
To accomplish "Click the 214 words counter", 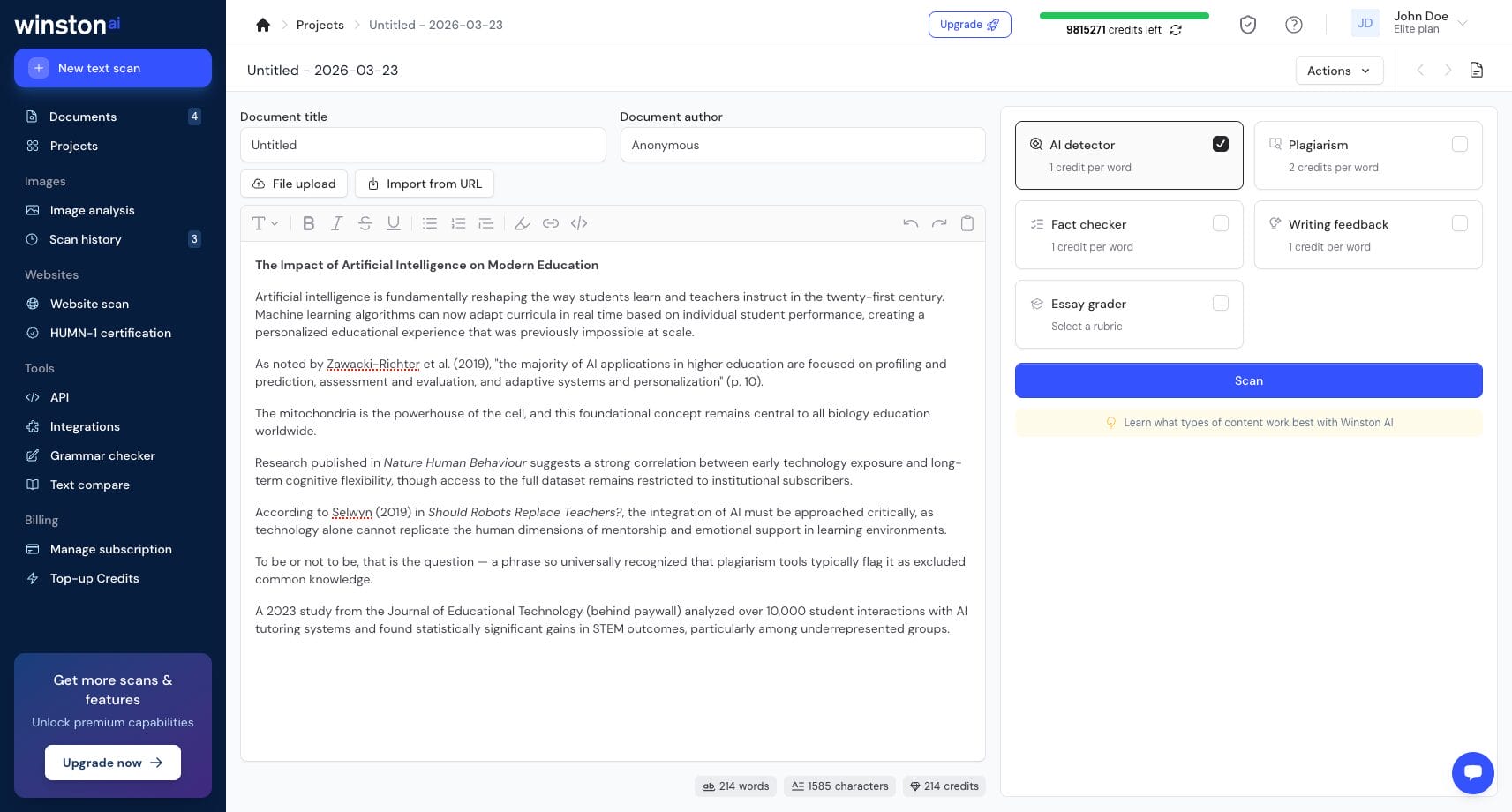I will click(736, 786).
